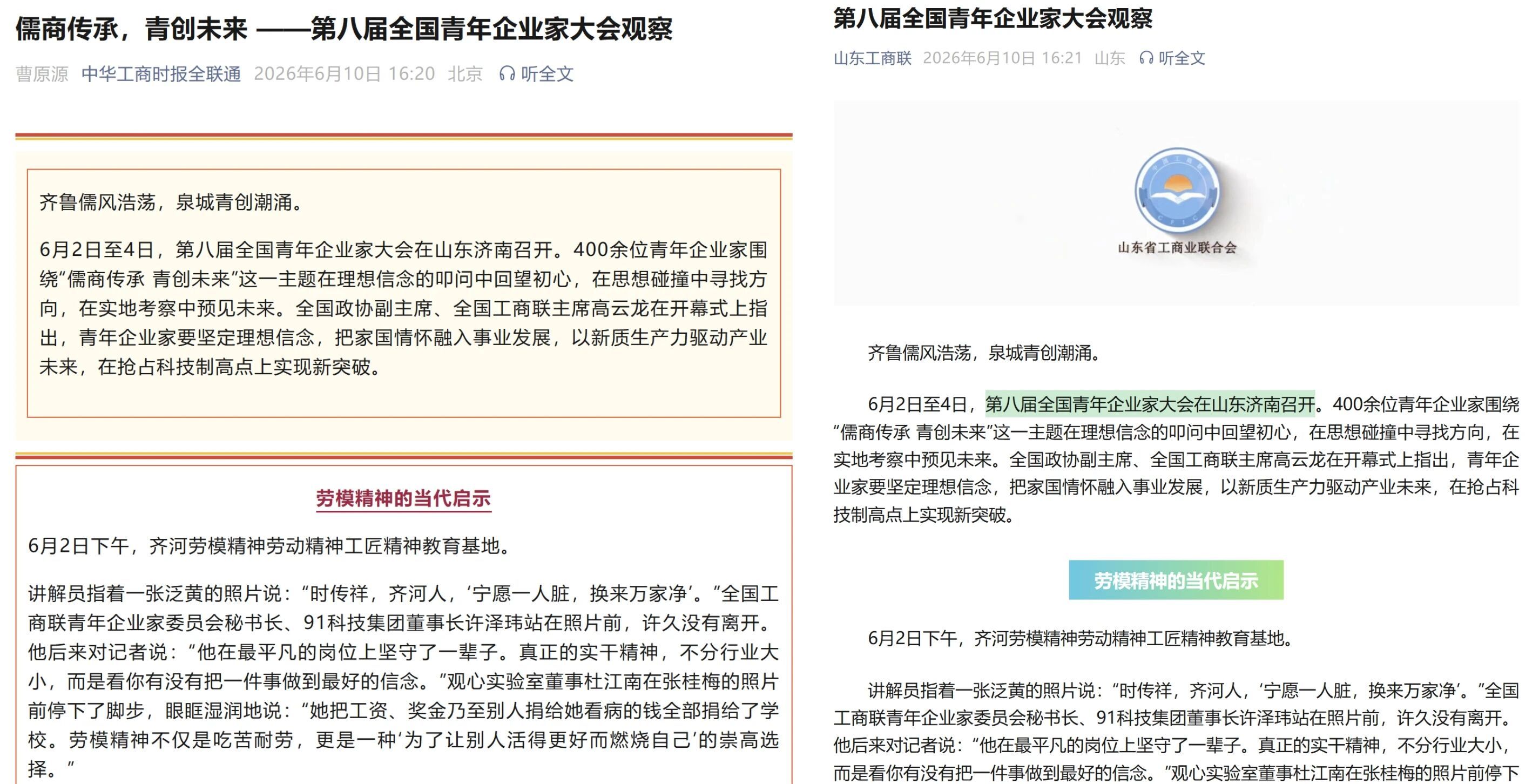This screenshot has width=1539, height=784.
Task: Click author name 曹原源
Action: pyautogui.click(x=42, y=74)
